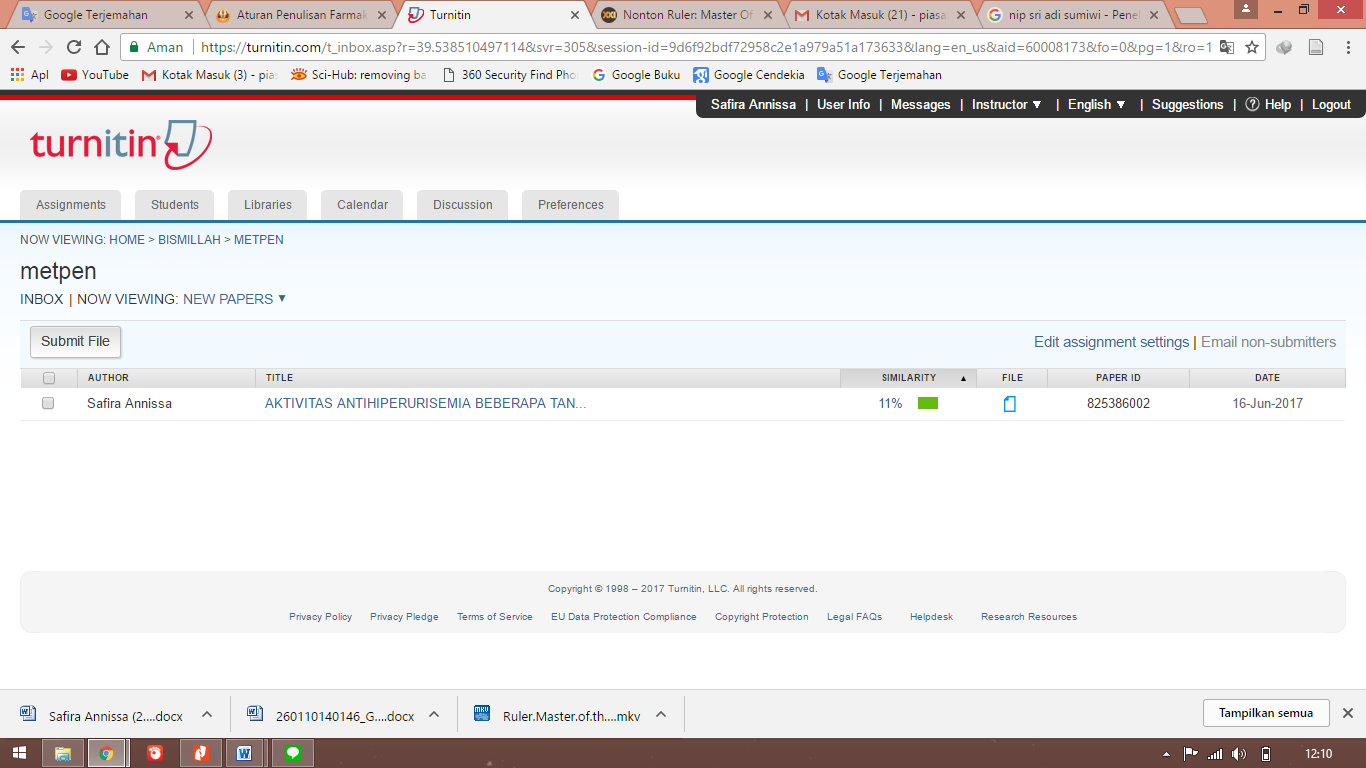Switch to the Libraries tab

pyautogui.click(x=268, y=205)
